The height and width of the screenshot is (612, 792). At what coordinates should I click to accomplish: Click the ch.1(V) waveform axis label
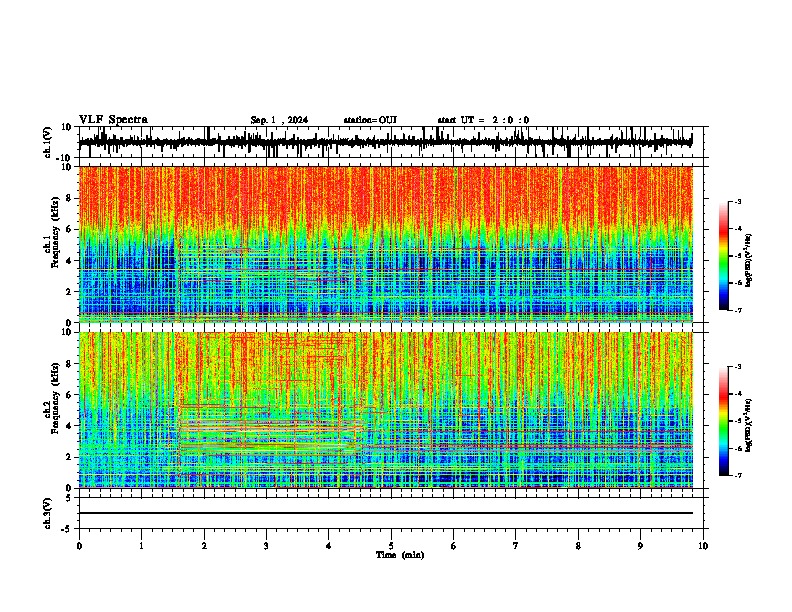click(x=48, y=142)
